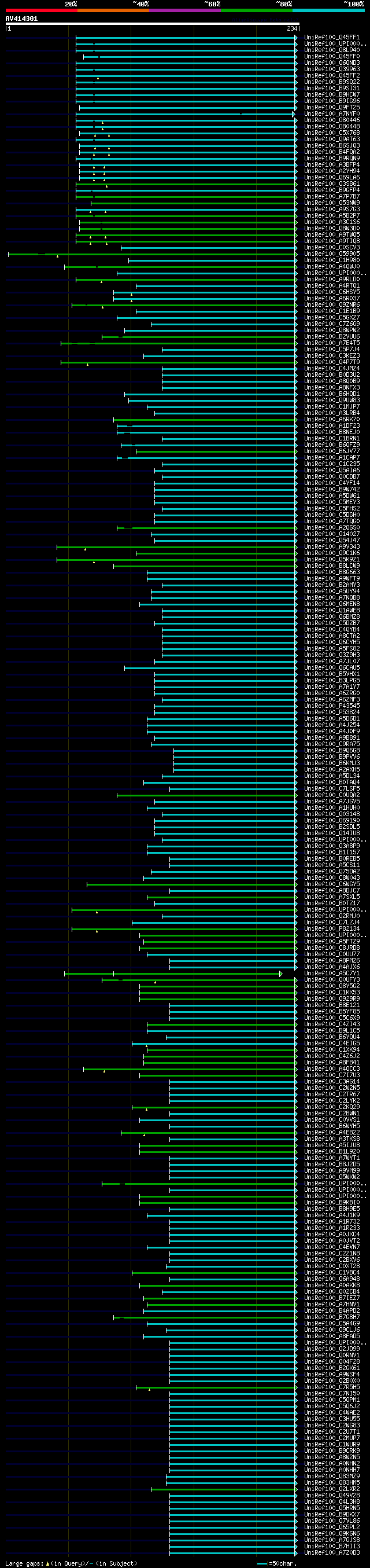Select label UniRef100_B4FQA2
The image size is (370, 1568).
click(x=332, y=152)
